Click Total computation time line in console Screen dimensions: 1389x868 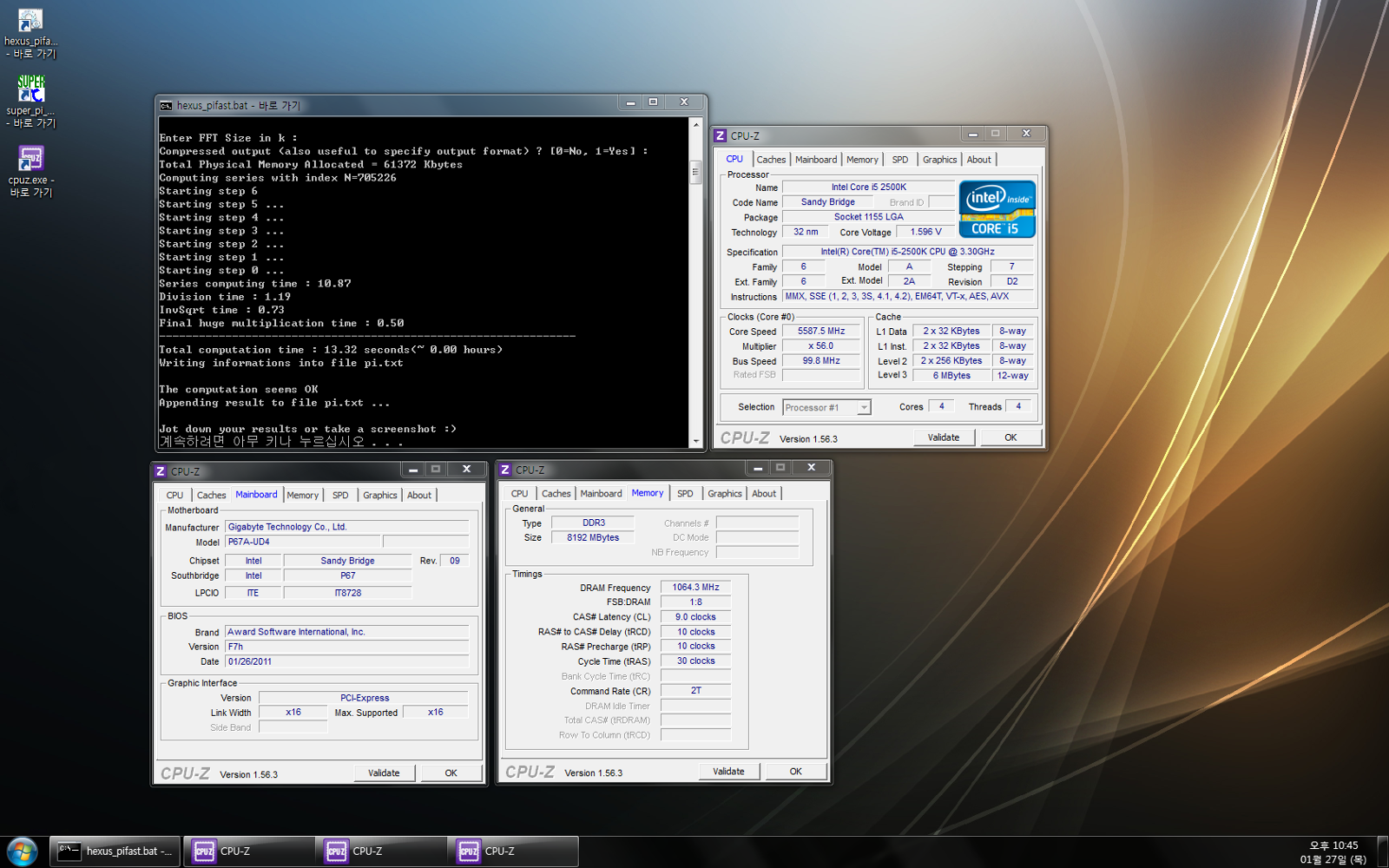click(331, 350)
